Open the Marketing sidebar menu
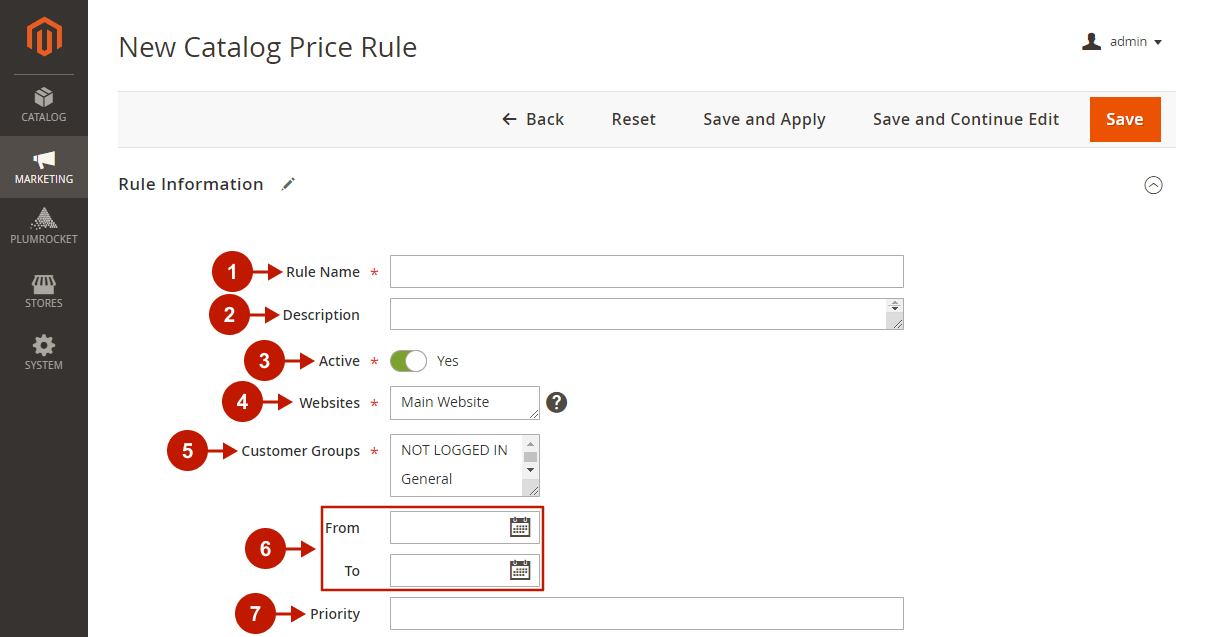1206x637 pixels. [44, 167]
